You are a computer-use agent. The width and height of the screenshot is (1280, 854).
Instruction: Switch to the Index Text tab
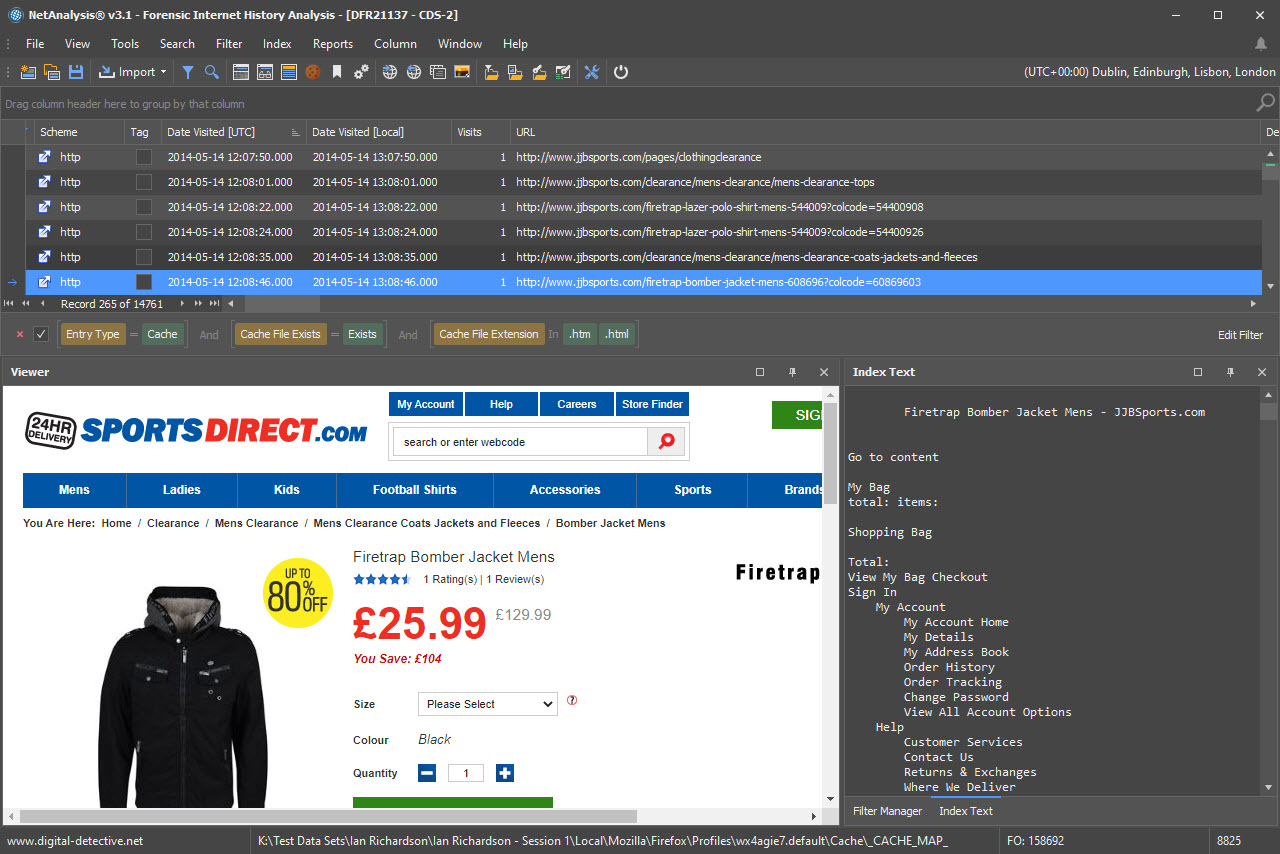[966, 811]
